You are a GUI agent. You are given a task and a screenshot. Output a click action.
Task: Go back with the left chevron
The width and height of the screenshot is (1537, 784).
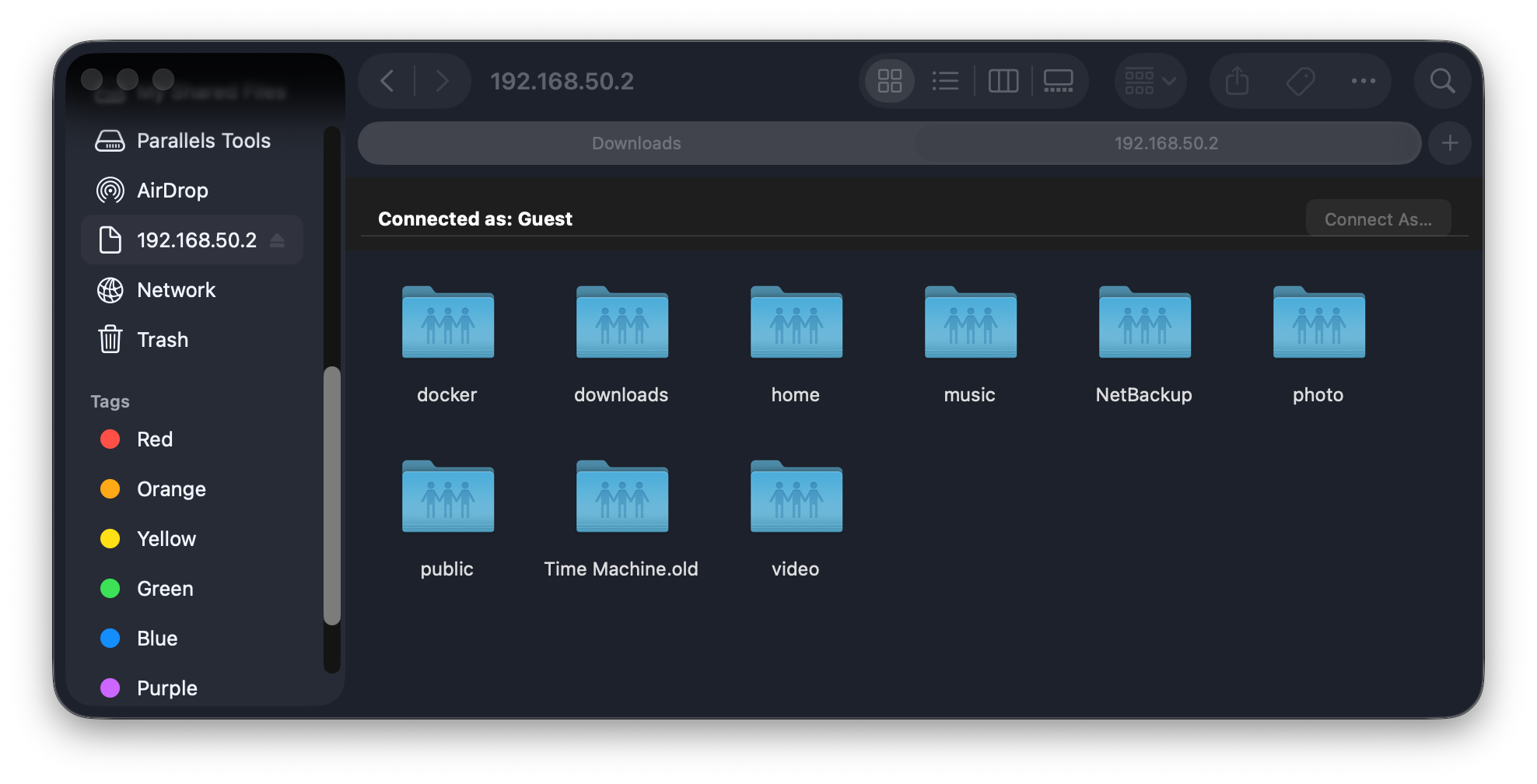387,81
